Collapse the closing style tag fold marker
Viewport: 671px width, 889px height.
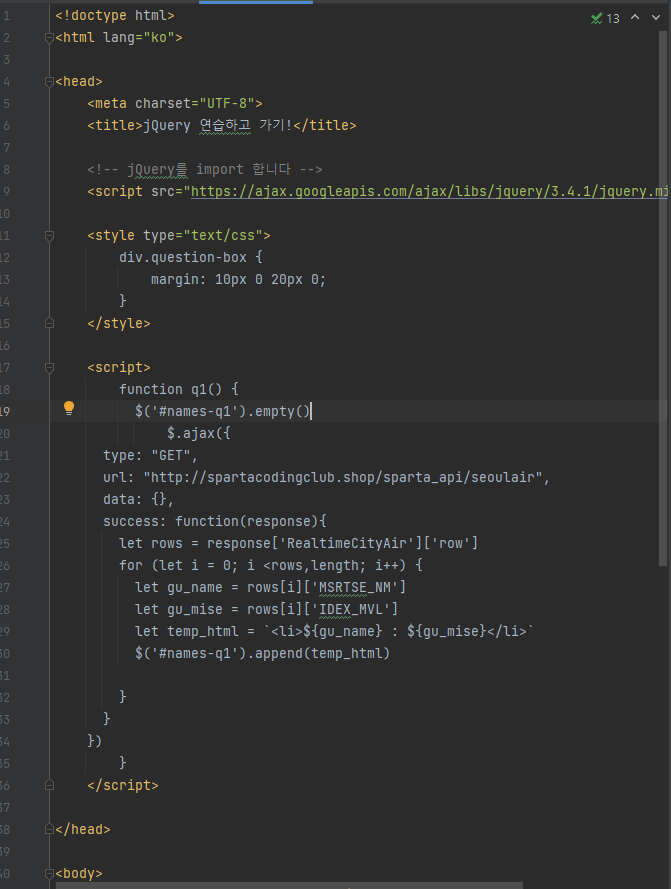pyautogui.click(x=49, y=323)
